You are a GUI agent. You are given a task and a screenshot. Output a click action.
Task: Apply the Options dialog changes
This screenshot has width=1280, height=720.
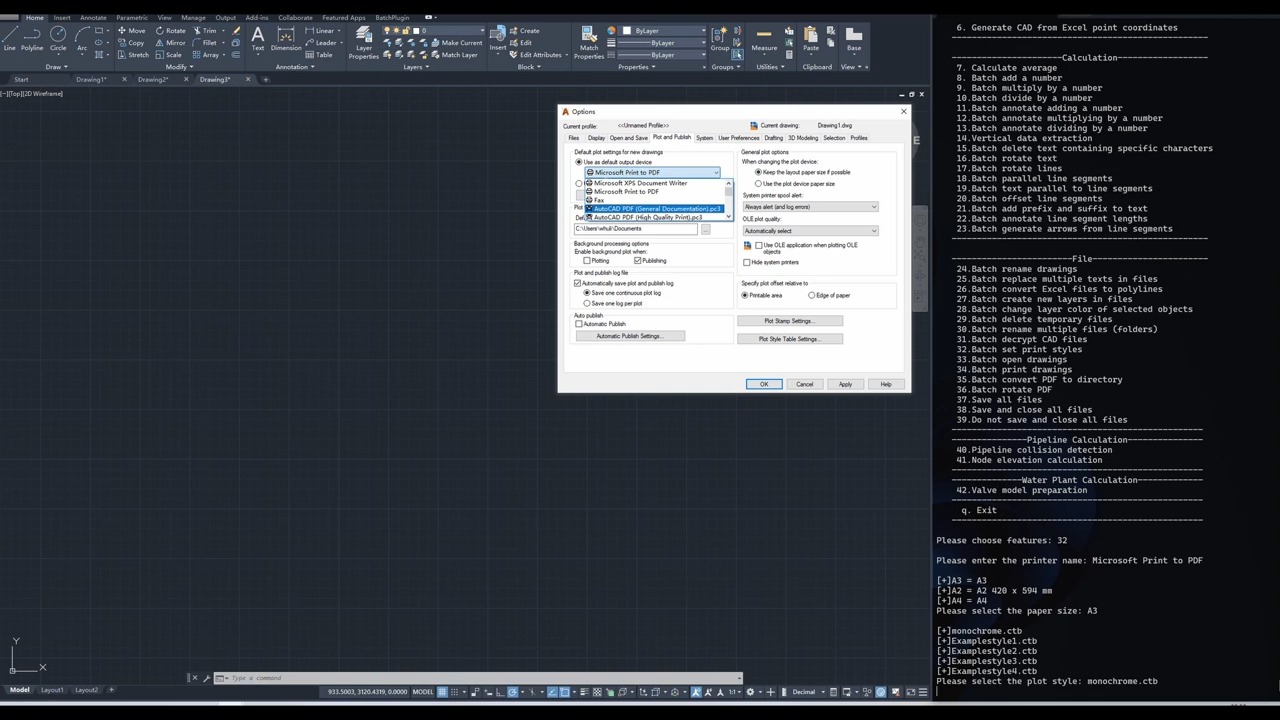click(845, 384)
